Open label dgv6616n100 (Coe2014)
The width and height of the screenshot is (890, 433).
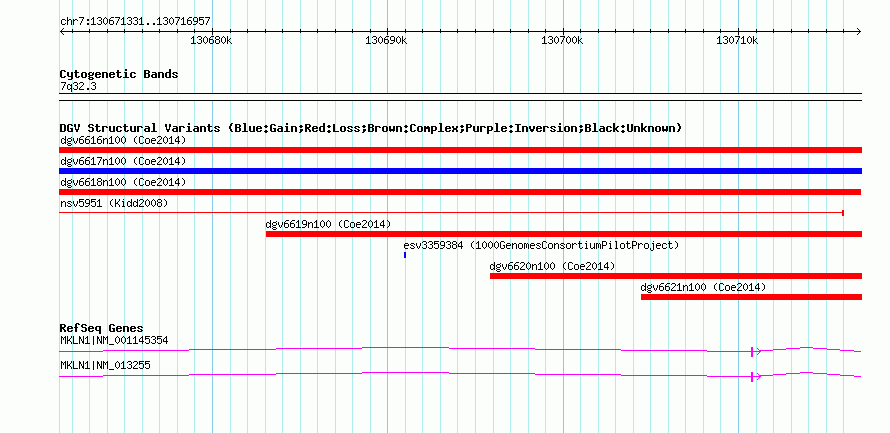coord(123,140)
